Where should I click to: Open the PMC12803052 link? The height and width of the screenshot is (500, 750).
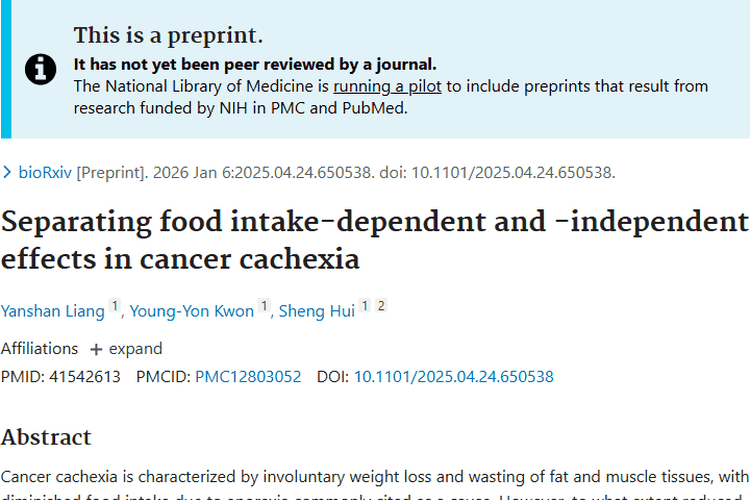[248, 377]
